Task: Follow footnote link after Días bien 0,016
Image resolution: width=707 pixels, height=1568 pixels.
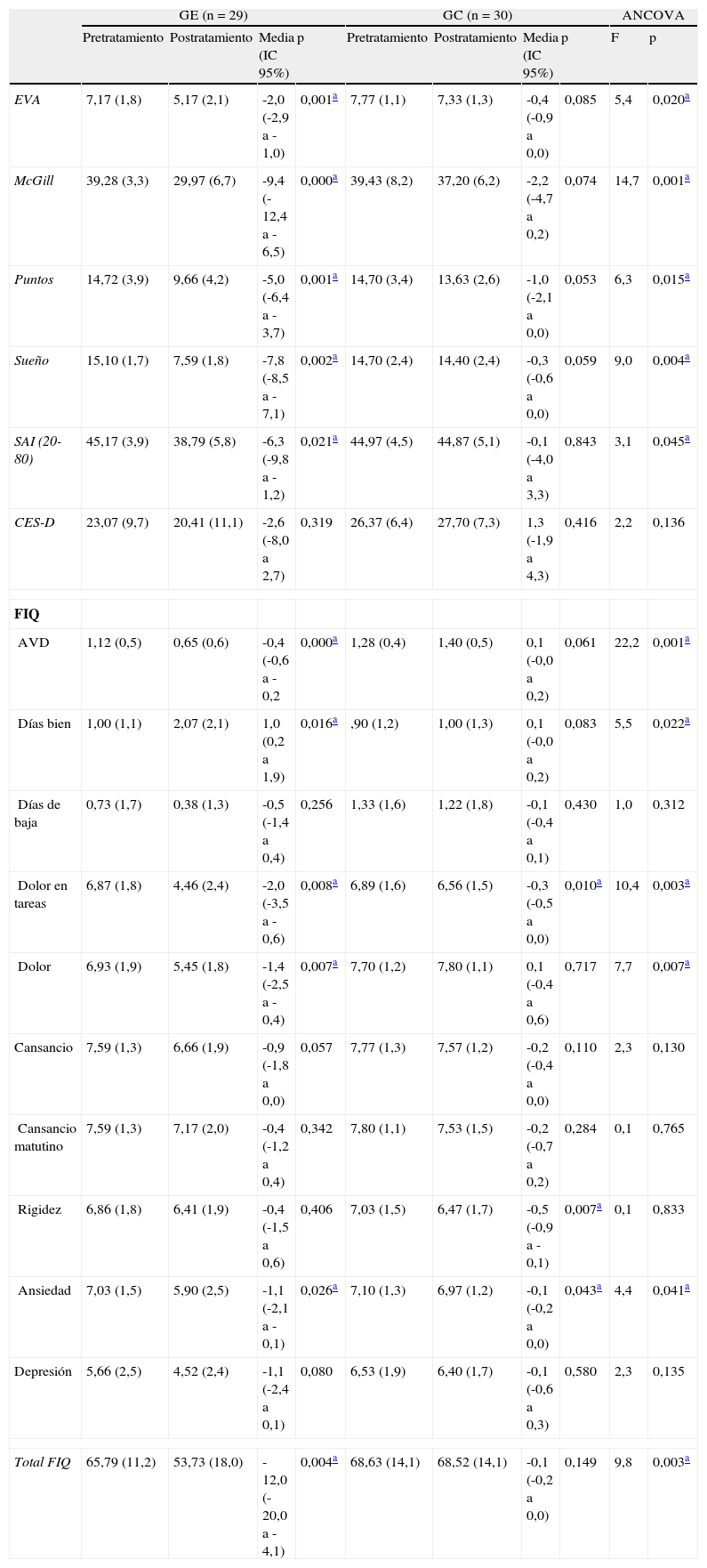Action: (x=334, y=722)
